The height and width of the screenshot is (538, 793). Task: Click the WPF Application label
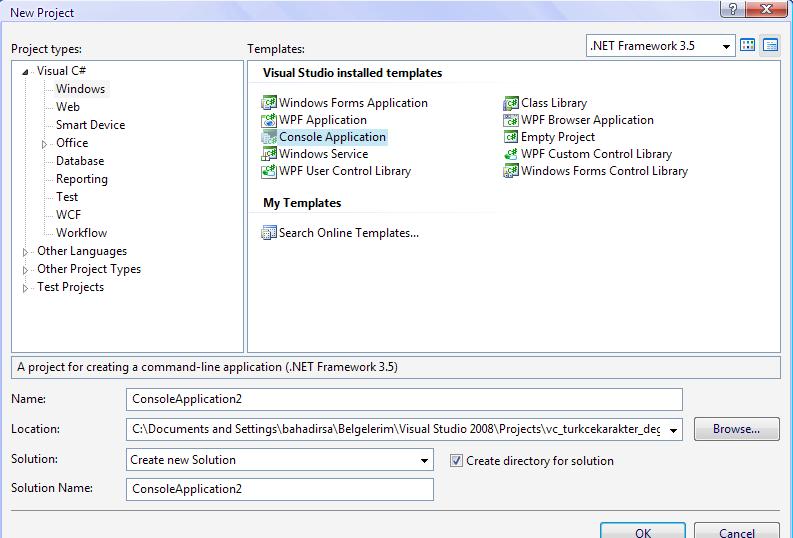point(323,120)
